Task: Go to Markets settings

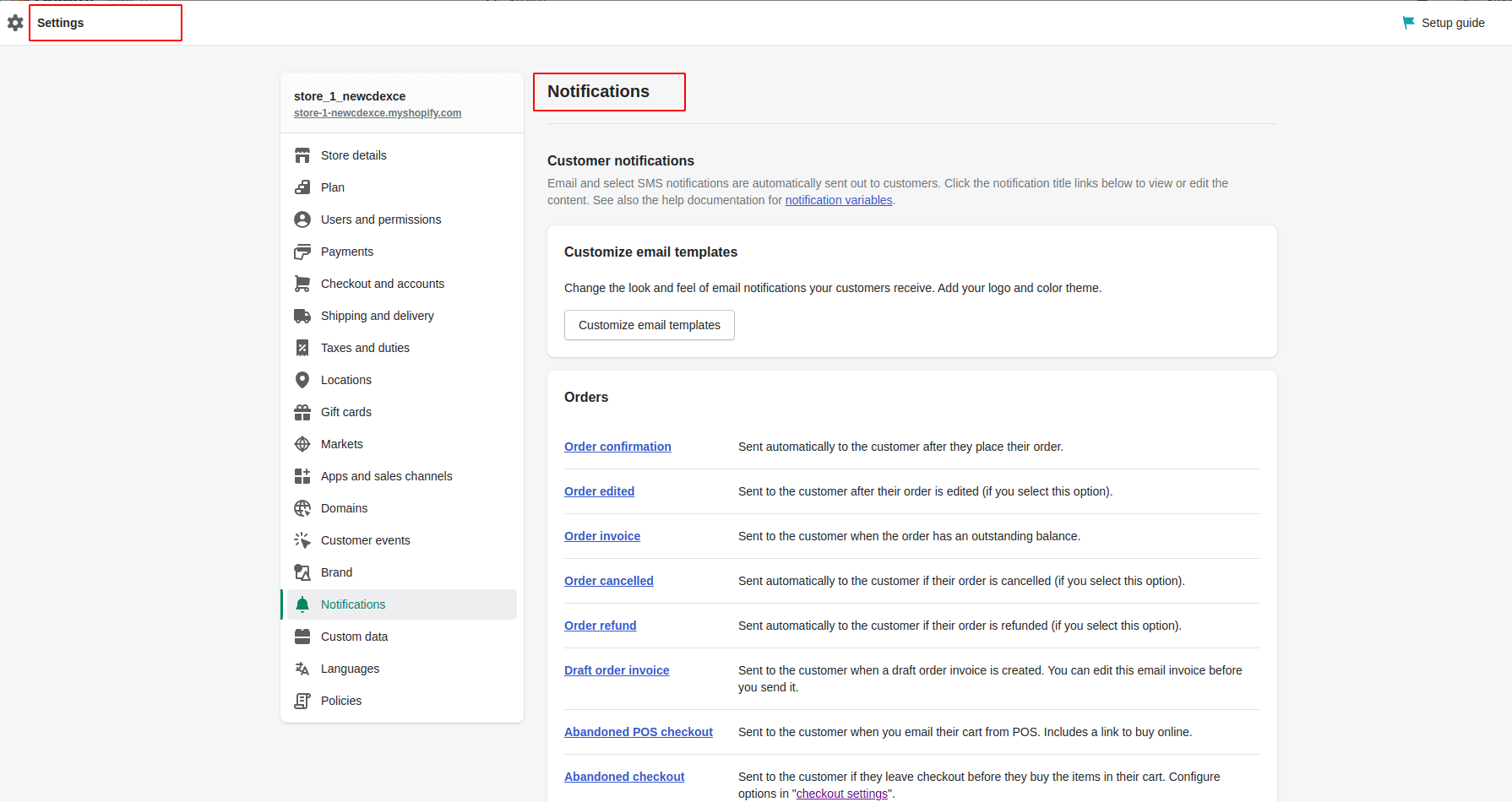Action: pyautogui.click(x=402, y=444)
